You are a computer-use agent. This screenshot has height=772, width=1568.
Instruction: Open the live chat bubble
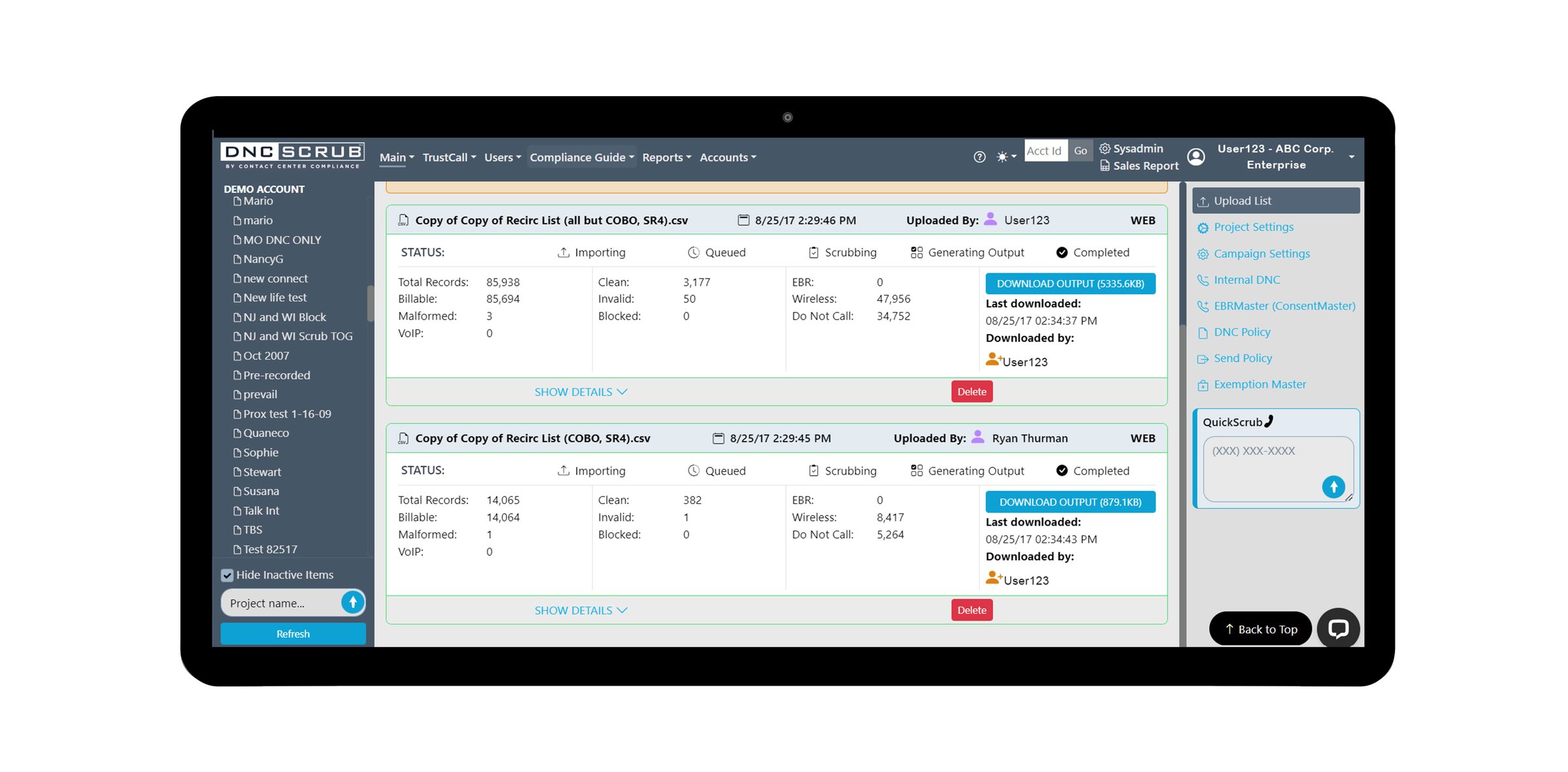1339,628
